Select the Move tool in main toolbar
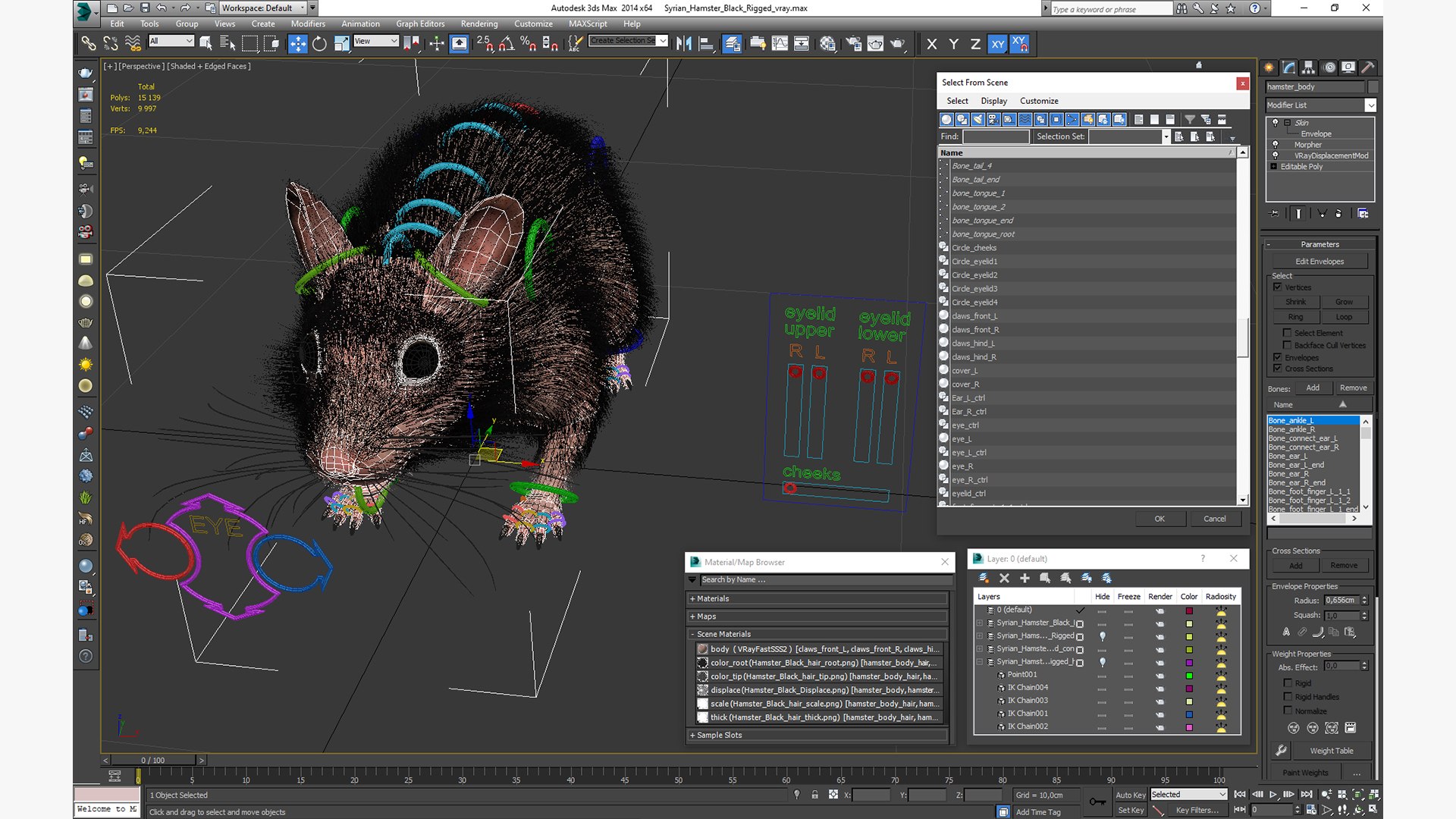The image size is (1456, 819). coord(297,44)
